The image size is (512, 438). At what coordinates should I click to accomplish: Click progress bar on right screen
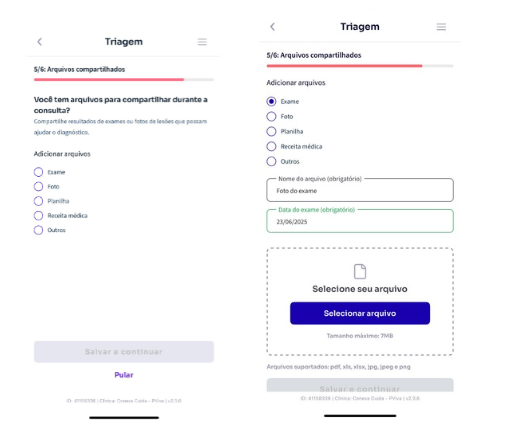pyautogui.click(x=360, y=66)
